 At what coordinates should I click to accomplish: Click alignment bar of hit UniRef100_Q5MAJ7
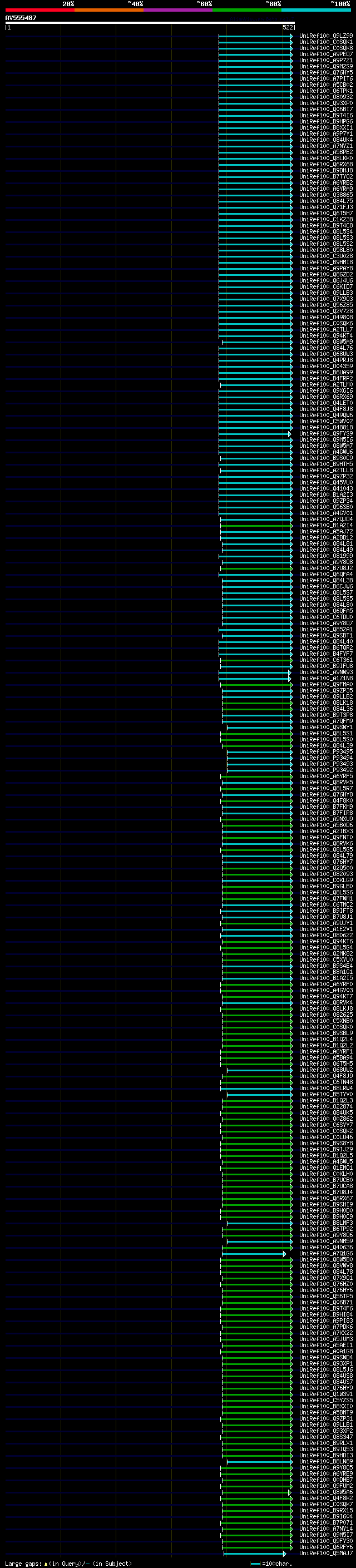point(254,1554)
